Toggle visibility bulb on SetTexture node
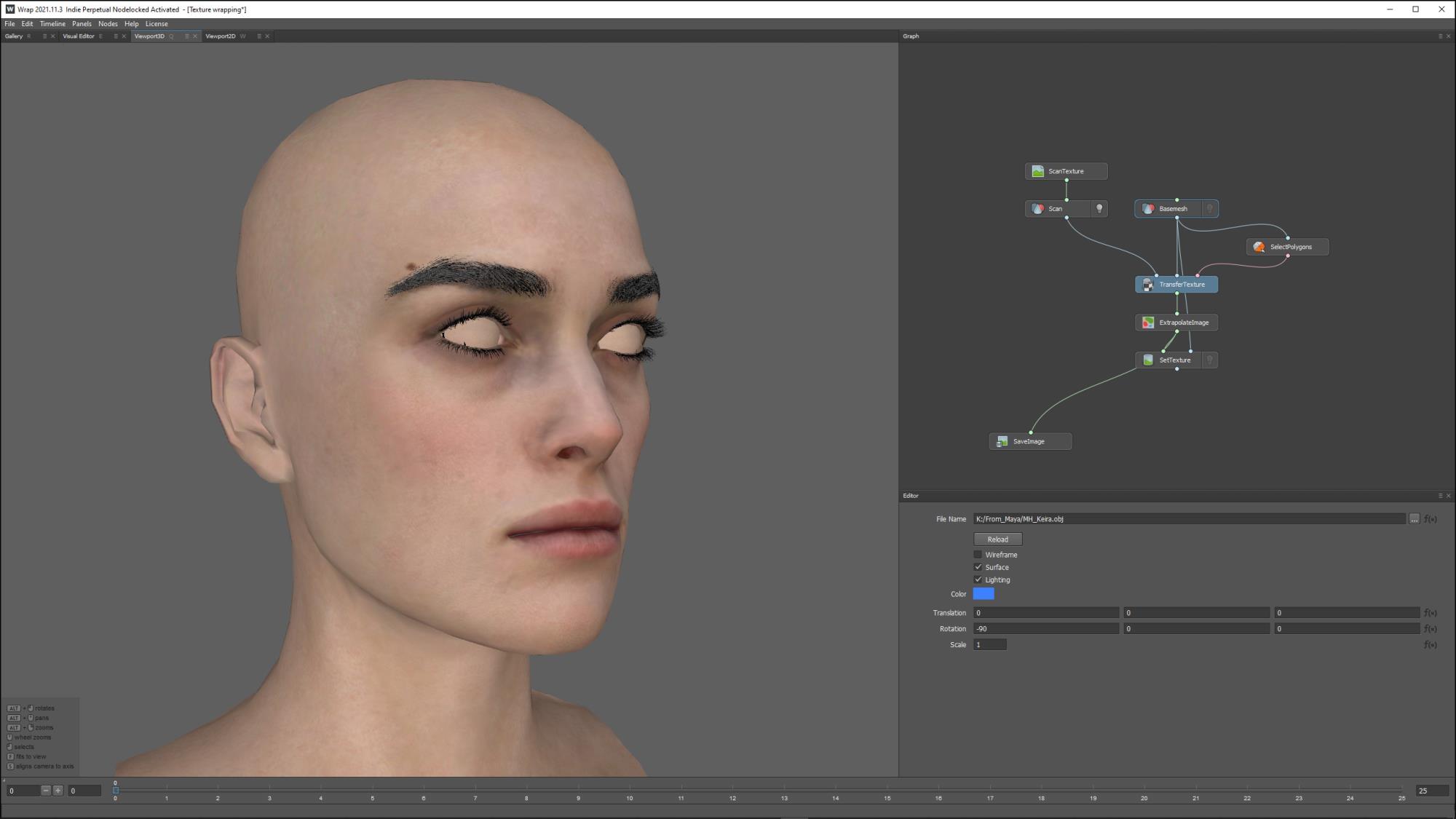Screen dimensions: 1456x819 (1210, 360)
